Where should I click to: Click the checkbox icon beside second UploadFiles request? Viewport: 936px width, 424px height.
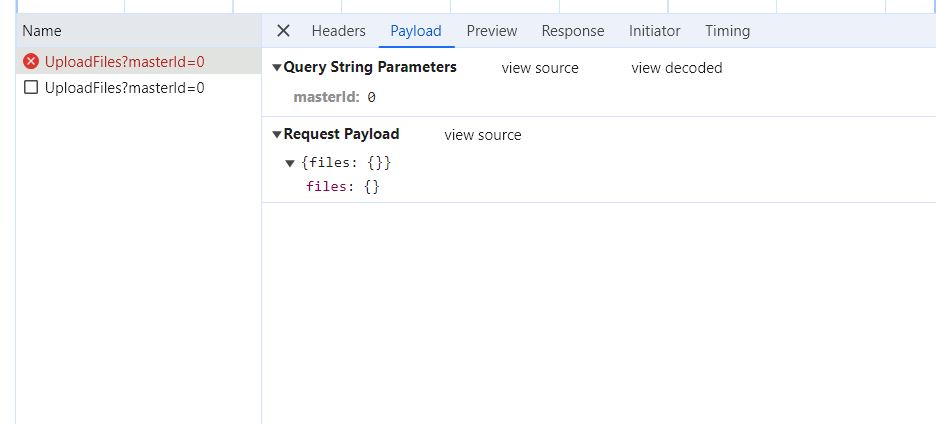tap(31, 88)
